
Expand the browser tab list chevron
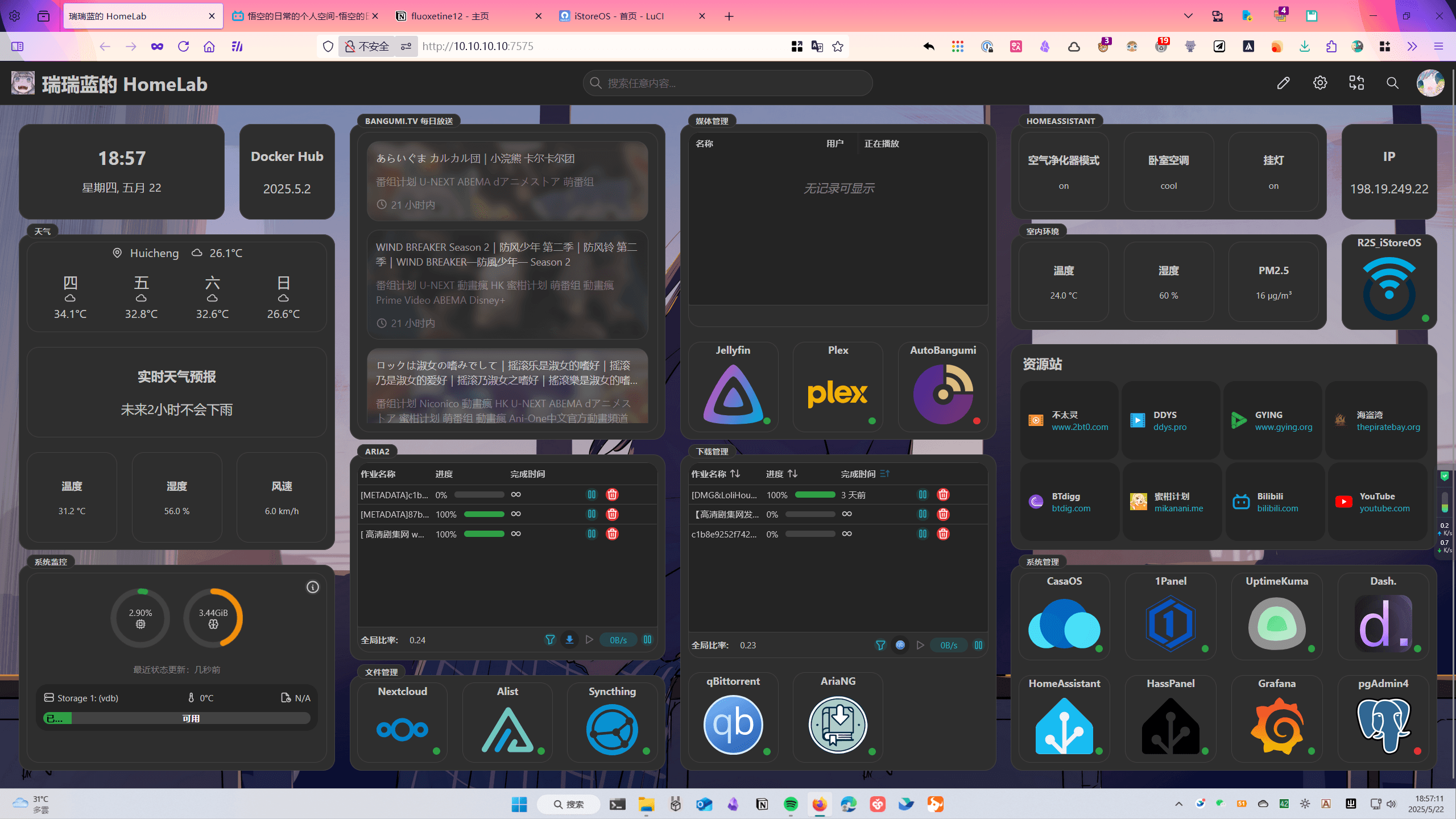(1188, 16)
